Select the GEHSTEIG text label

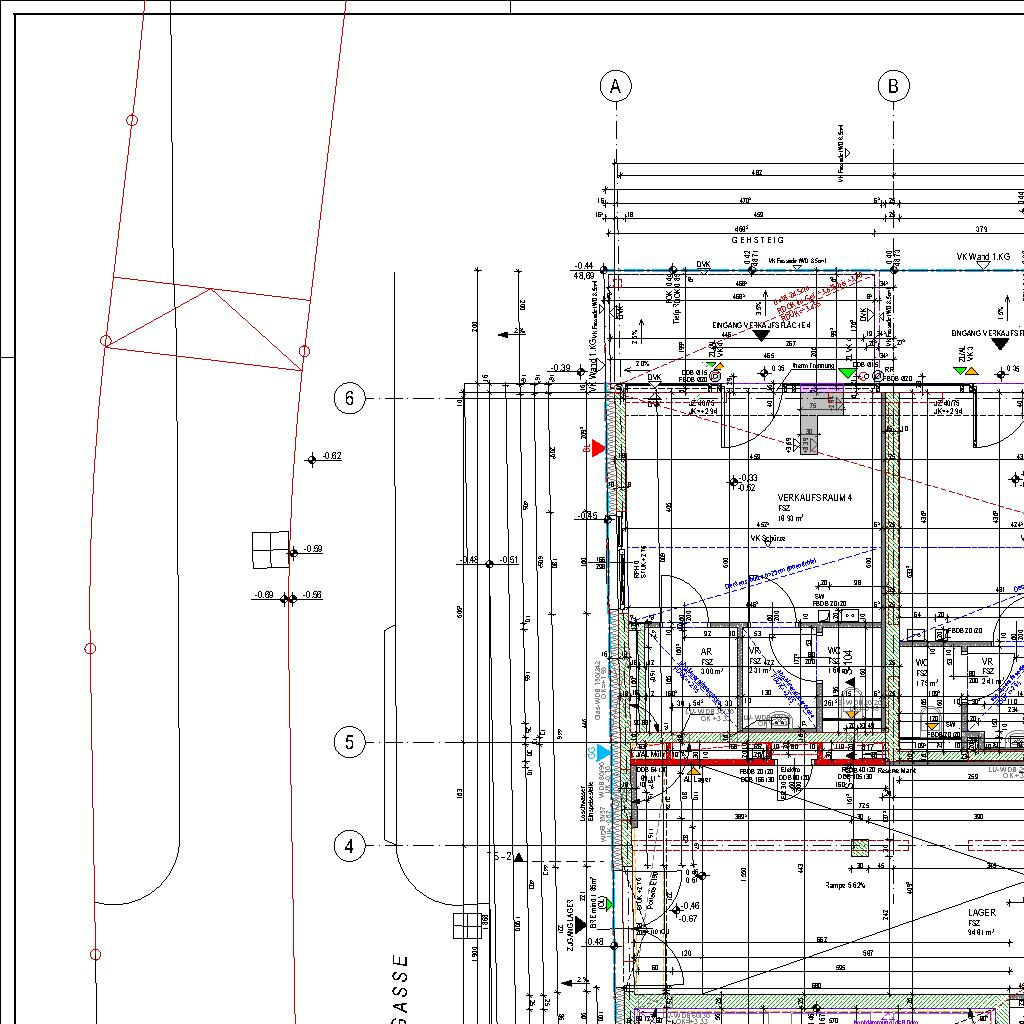(758, 240)
